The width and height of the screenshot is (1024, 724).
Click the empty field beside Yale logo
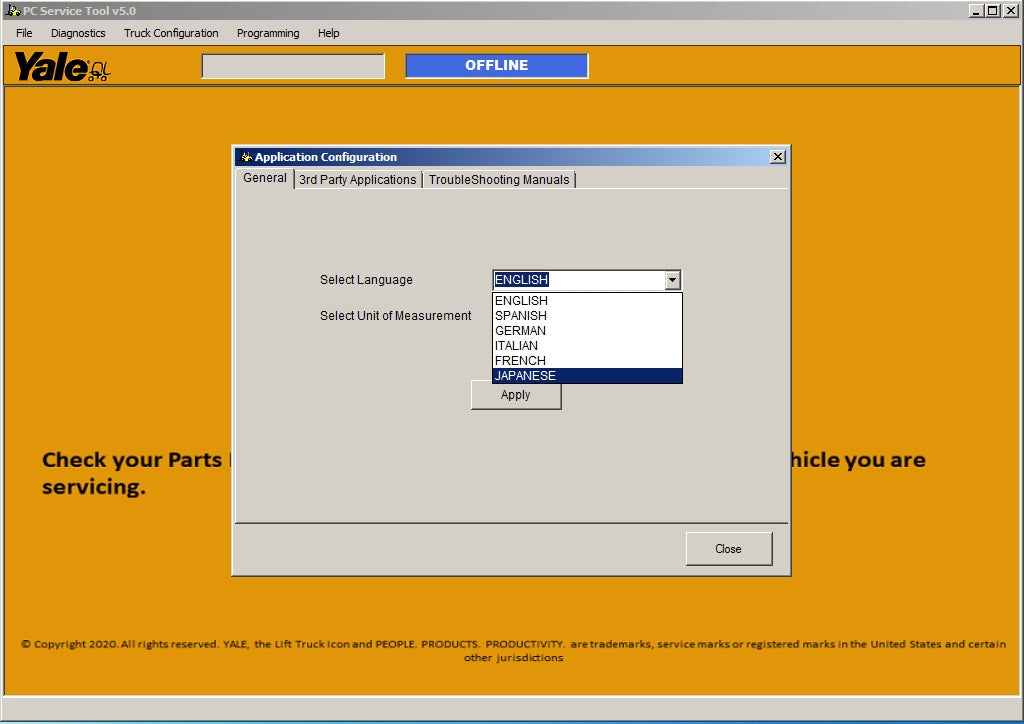pyautogui.click(x=293, y=66)
